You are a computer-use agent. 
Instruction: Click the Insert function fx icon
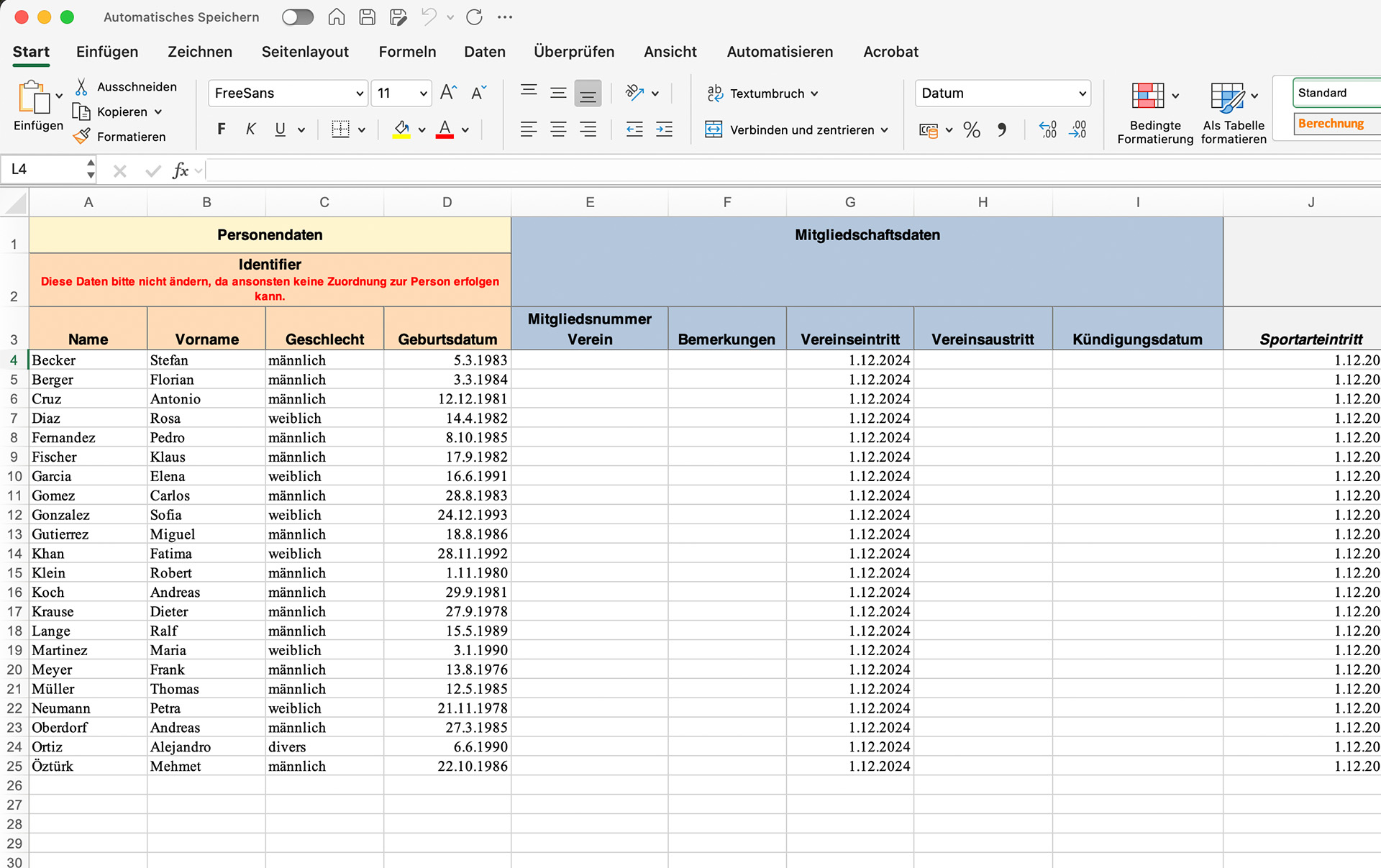tap(180, 170)
